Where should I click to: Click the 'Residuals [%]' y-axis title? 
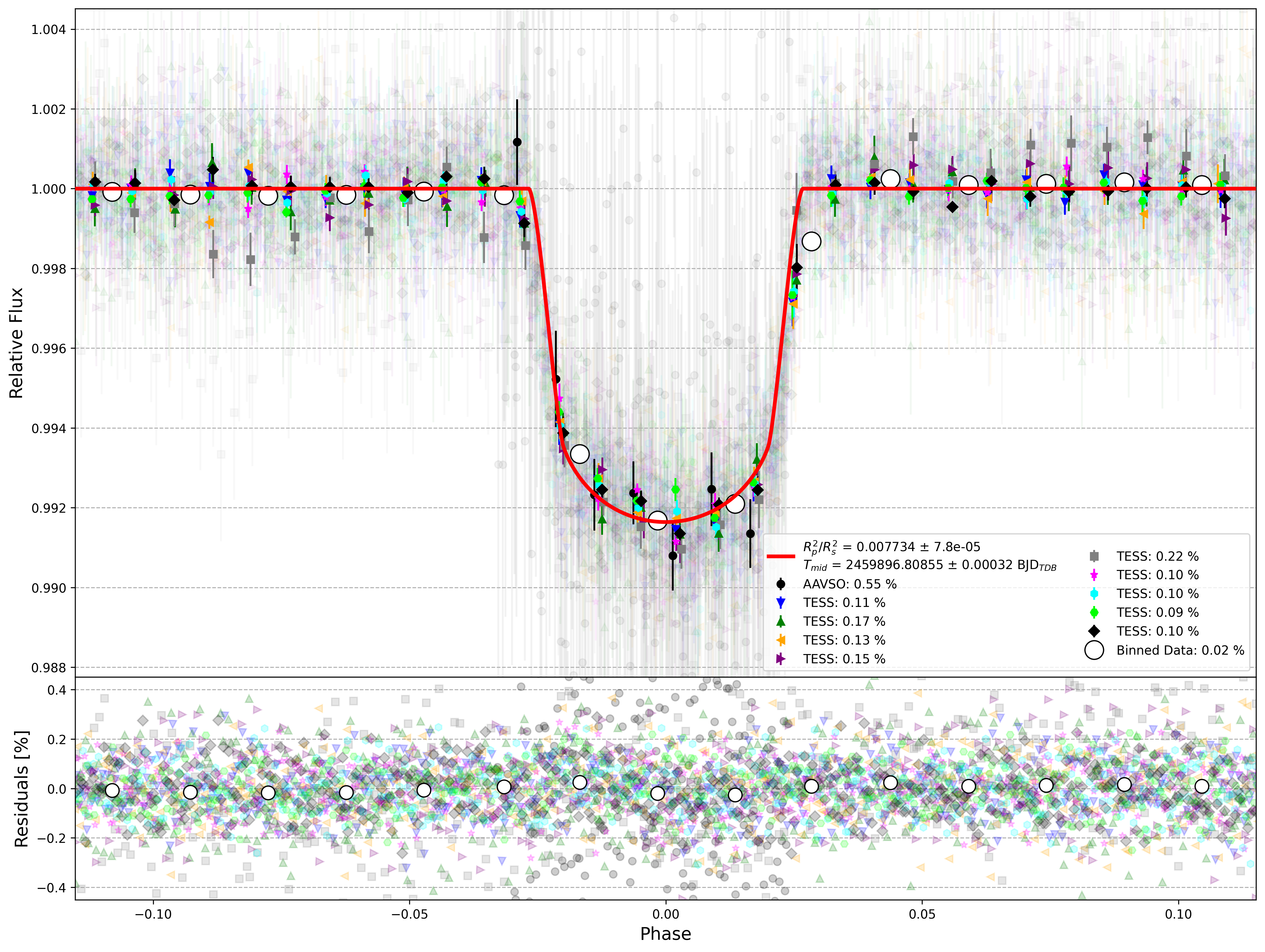click(21, 788)
